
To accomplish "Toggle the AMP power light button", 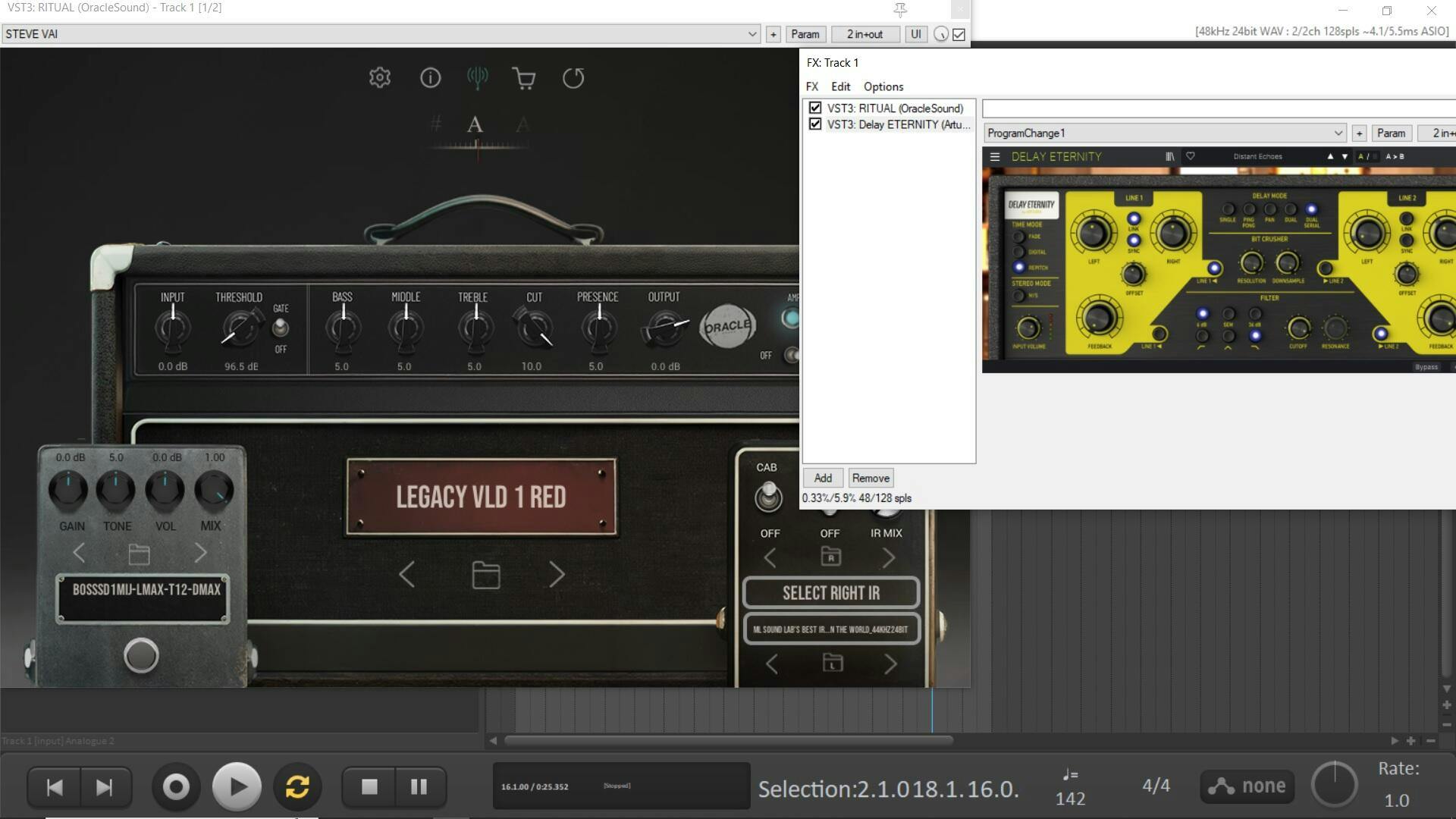I will click(790, 318).
